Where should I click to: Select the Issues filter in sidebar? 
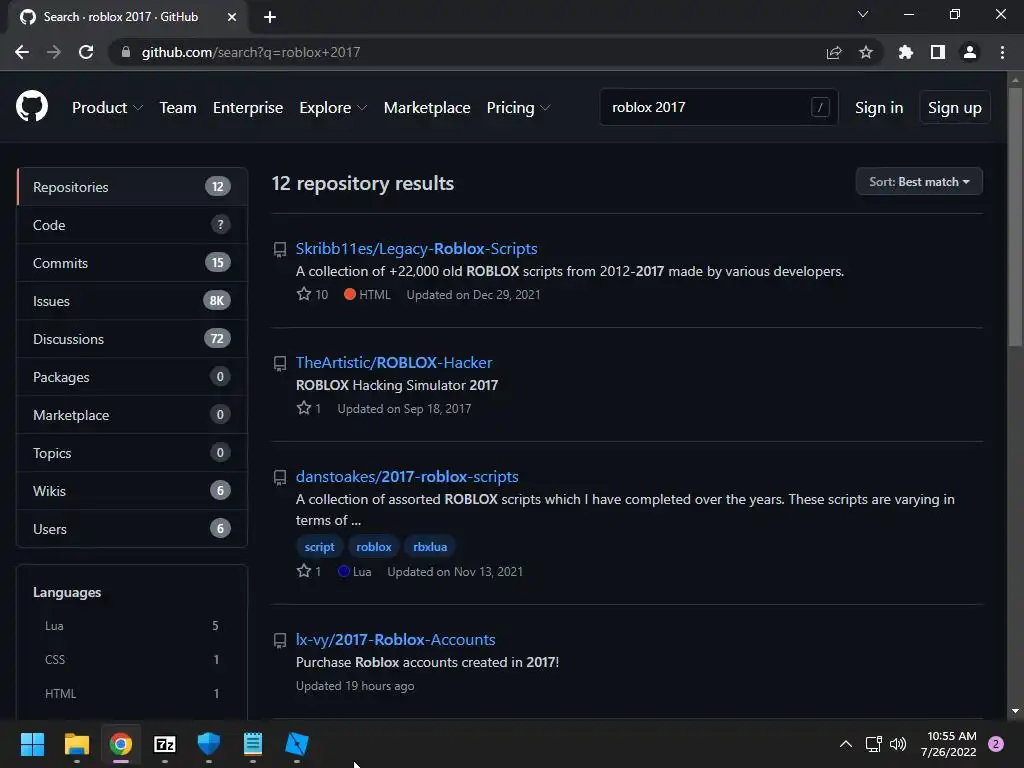(132, 300)
